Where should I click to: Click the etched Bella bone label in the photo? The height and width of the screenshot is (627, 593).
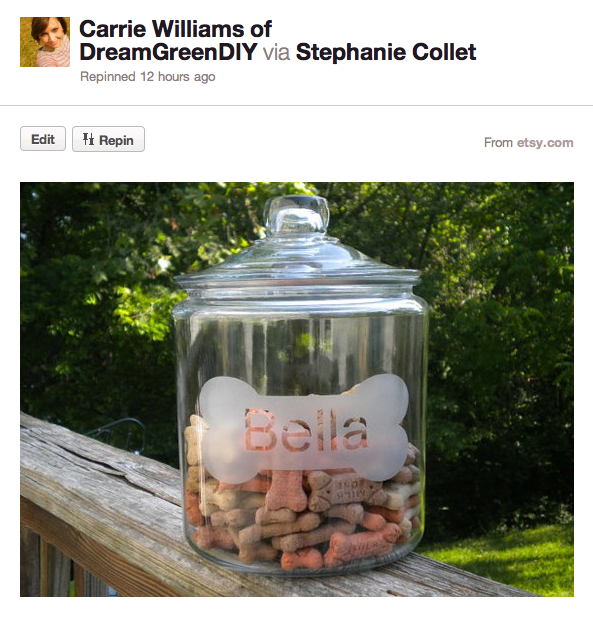[304, 428]
